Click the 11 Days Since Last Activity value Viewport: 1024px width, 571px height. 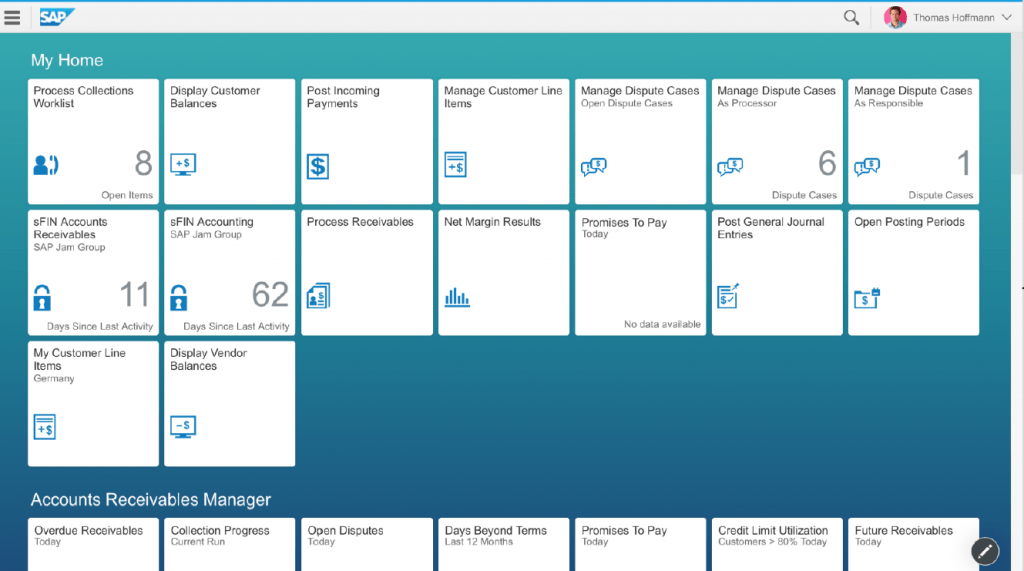click(135, 295)
